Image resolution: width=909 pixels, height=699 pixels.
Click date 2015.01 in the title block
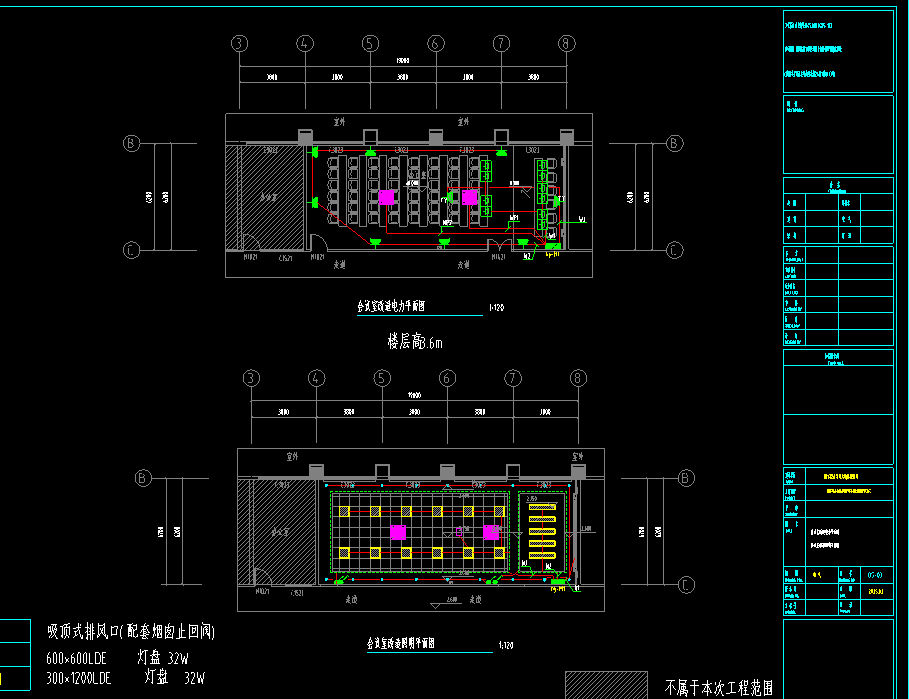click(875, 592)
